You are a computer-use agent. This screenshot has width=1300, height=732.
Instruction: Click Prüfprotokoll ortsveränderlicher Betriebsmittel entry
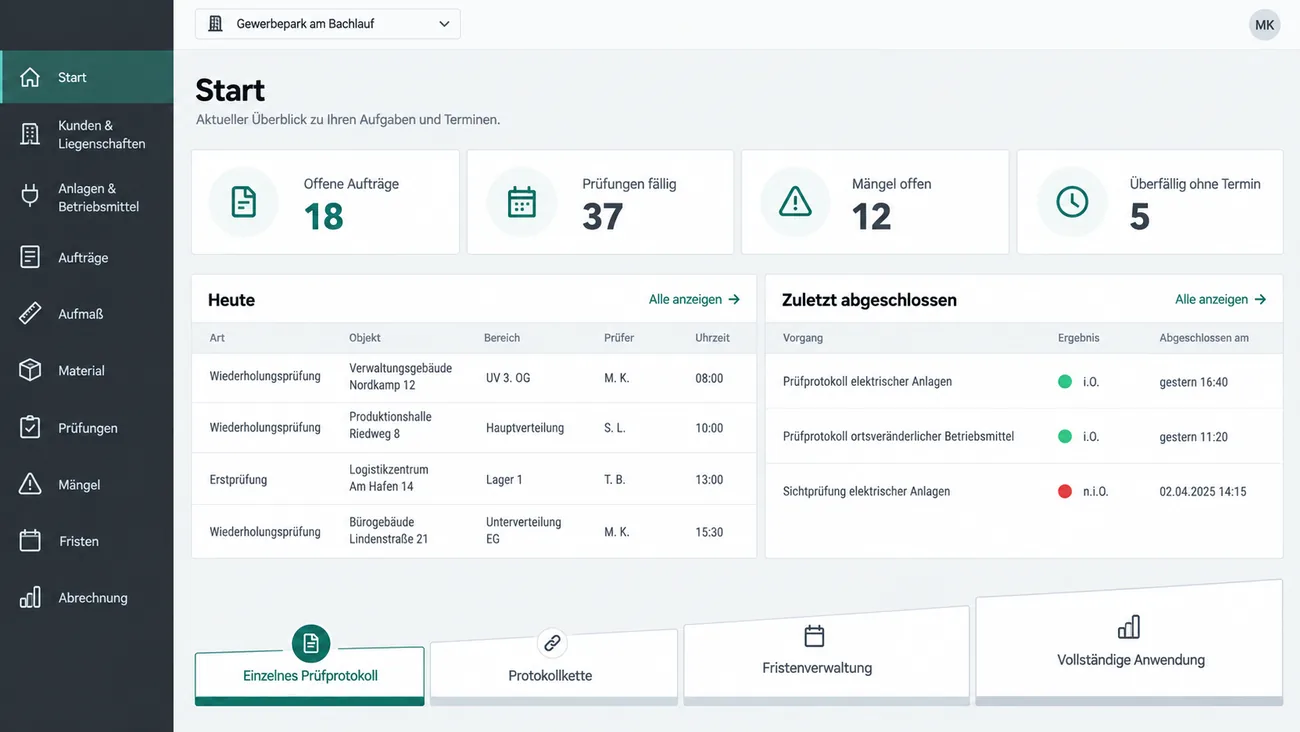898,436
